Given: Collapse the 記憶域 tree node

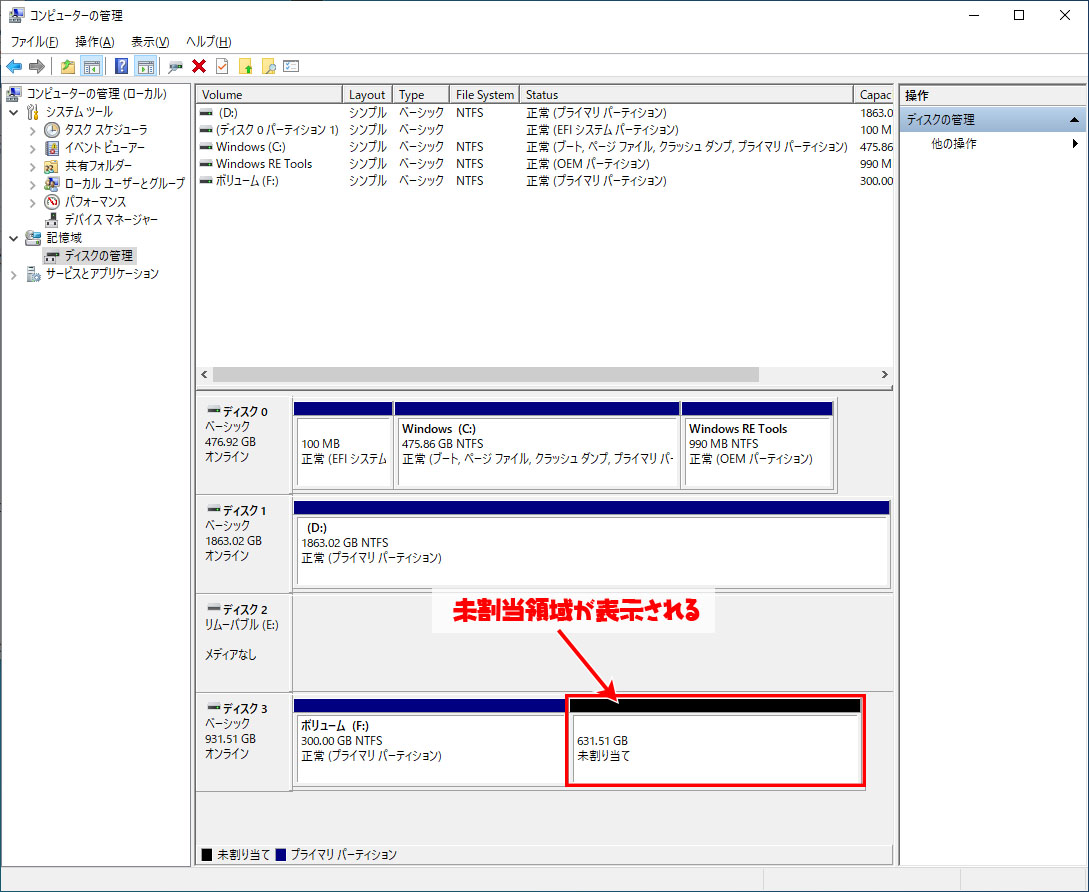Looking at the screenshot, I should coord(14,238).
